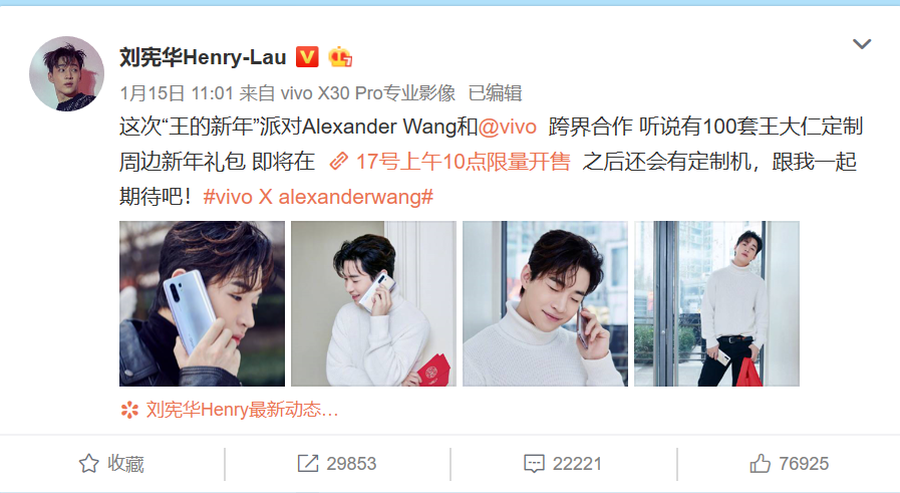Open the vivo X30 Pro专业影像 source link
The width and height of the screenshot is (900, 493).
pyautogui.click(x=367, y=93)
